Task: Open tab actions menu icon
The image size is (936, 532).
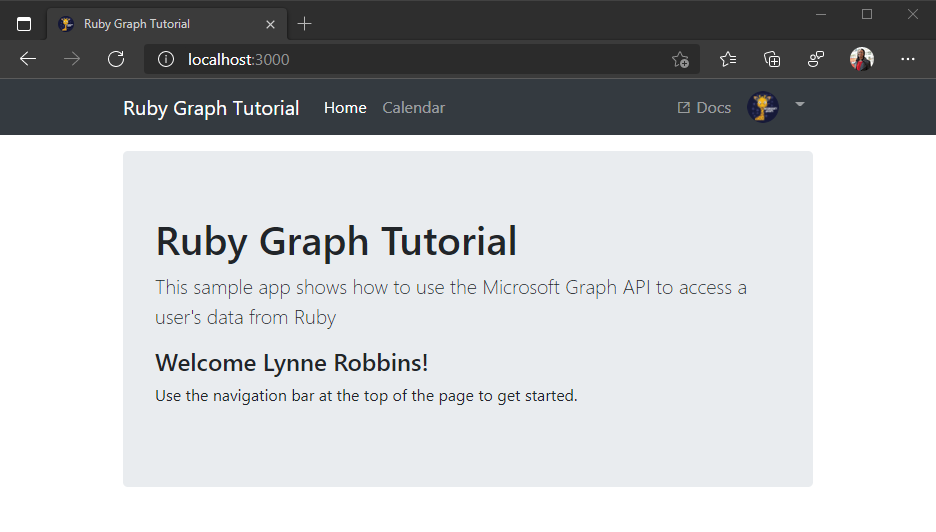Action: pos(24,24)
